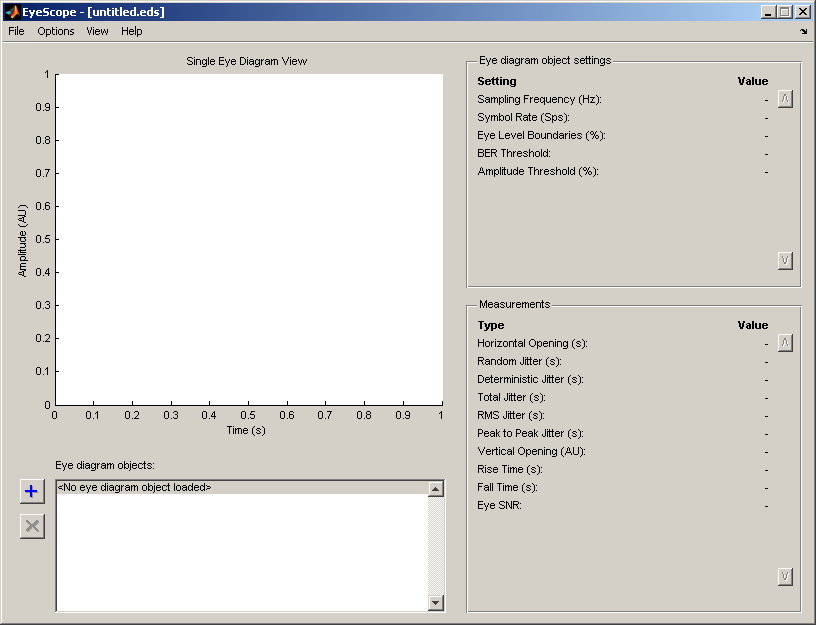
Task: Open the View menu
Action: pyautogui.click(x=97, y=31)
